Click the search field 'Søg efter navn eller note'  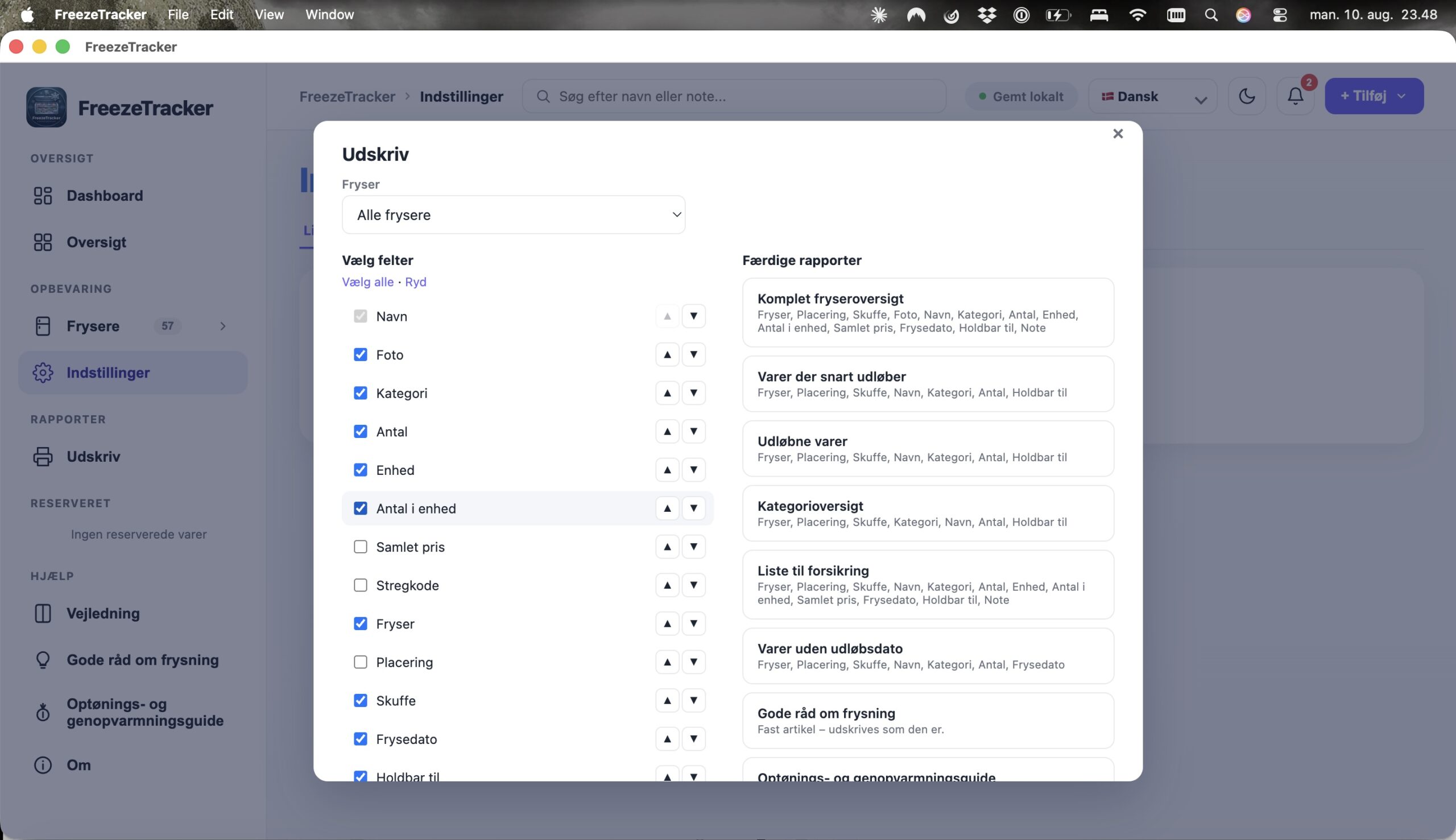pyautogui.click(x=734, y=96)
